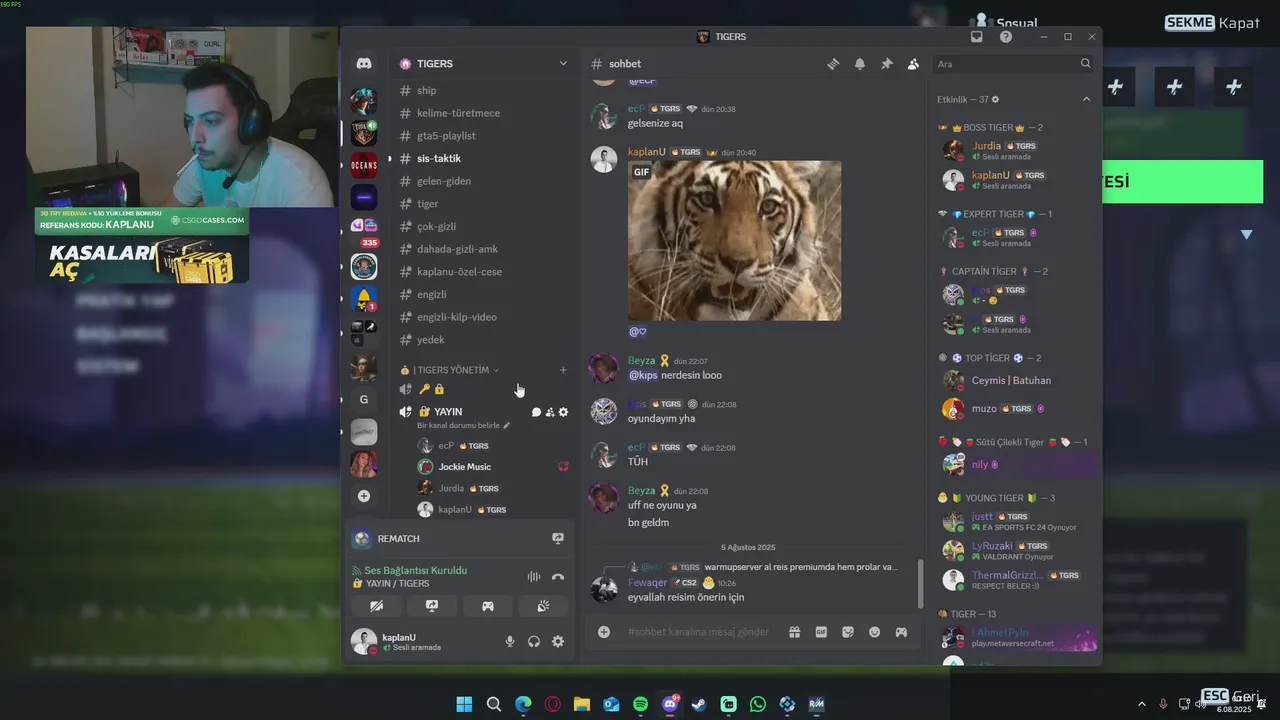Start an activity controller button
The image size is (1280, 720).
click(x=487, y=606)
